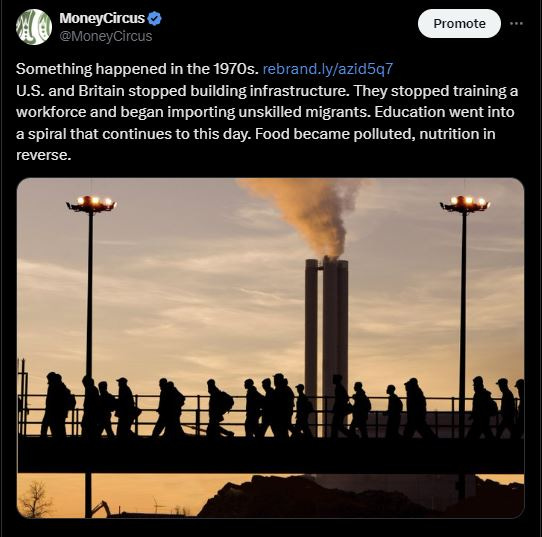Image resolution: width=542 pixels, height=537 pixels.
Task: Click the silhouetted walkers on the bridge
Action: point(270,406)
